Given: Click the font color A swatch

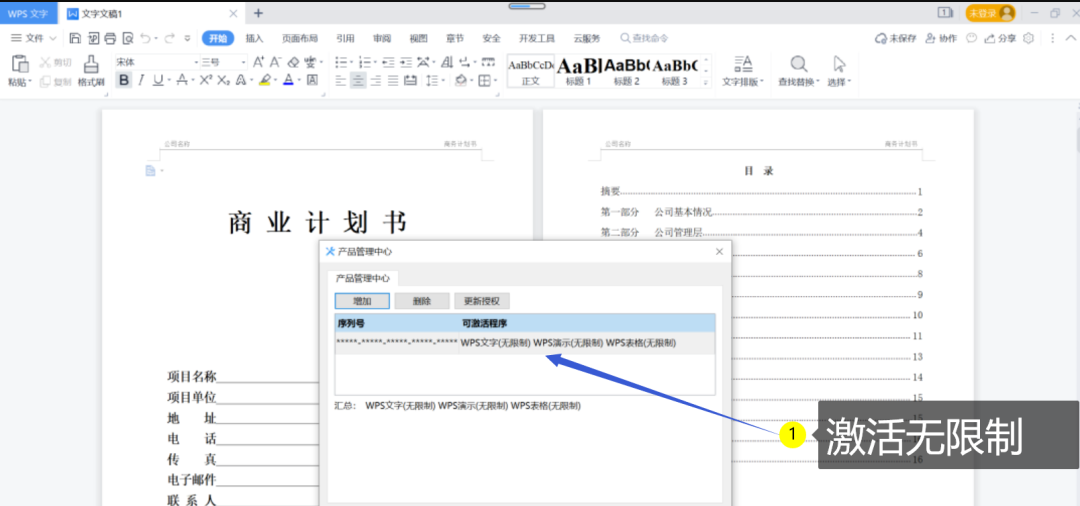Looking at the screenshot, I should [289, 81].
